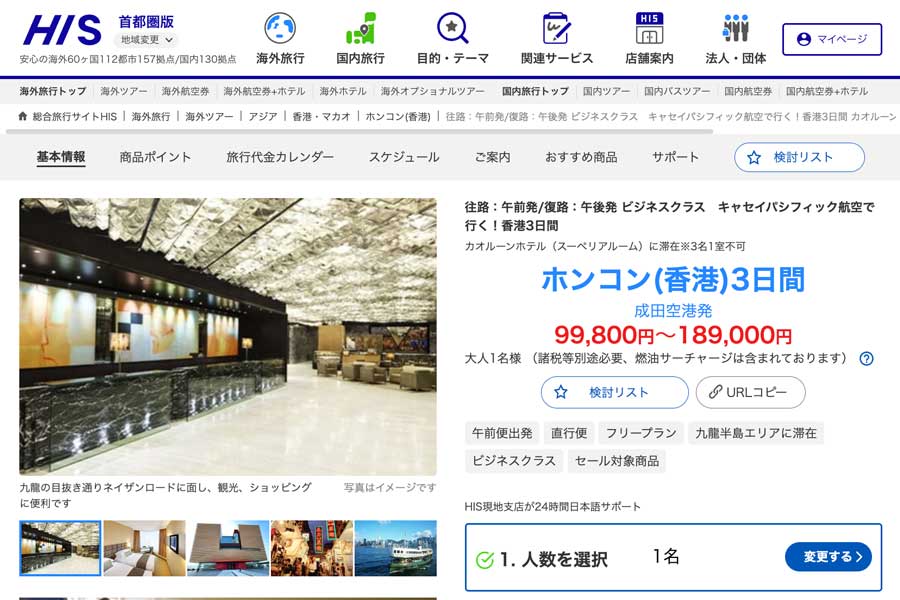Select the 基本情報 tab
This screenshot has width=900, height=600.
(61, 157)
